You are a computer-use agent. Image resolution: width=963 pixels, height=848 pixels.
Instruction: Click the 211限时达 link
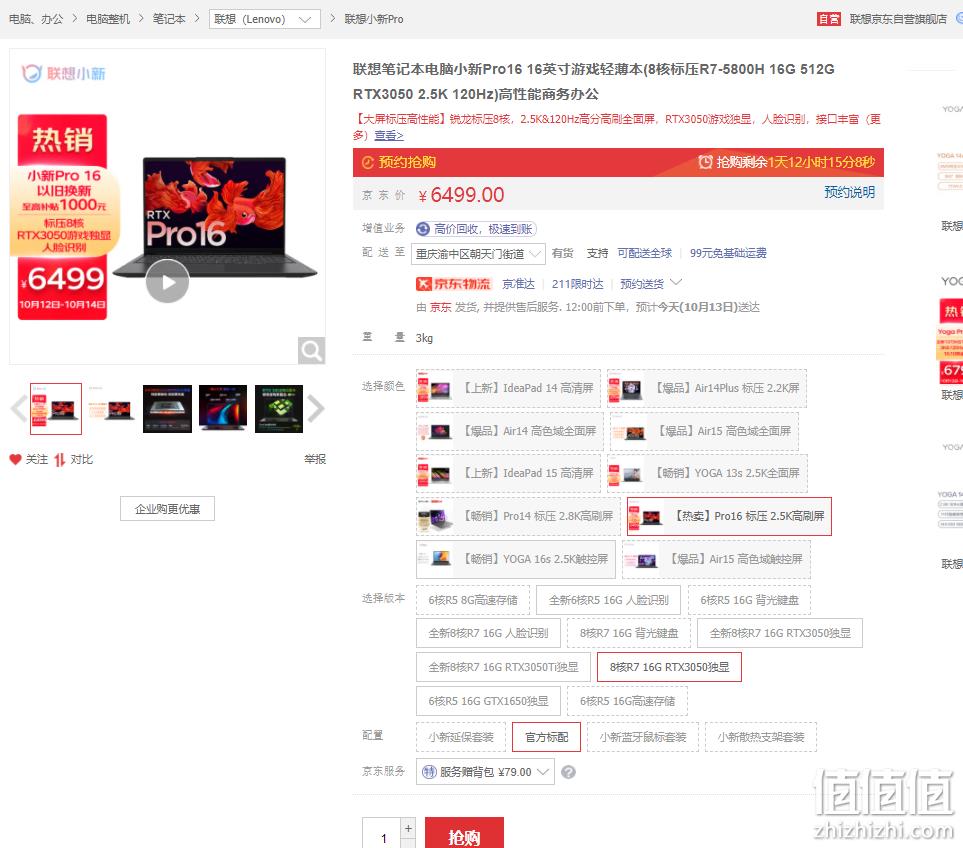click(x=577, y=284)
